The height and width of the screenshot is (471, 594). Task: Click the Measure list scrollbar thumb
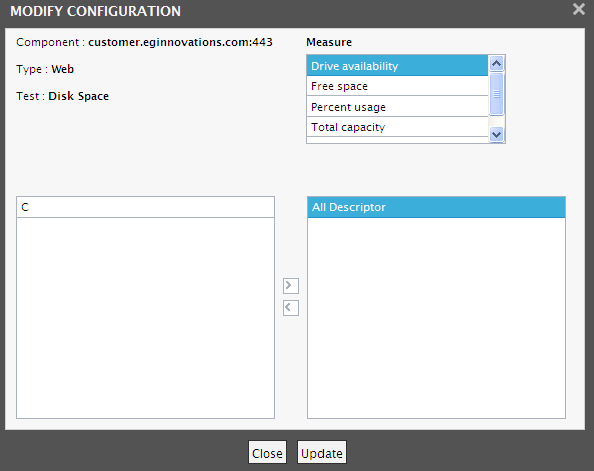496,94
